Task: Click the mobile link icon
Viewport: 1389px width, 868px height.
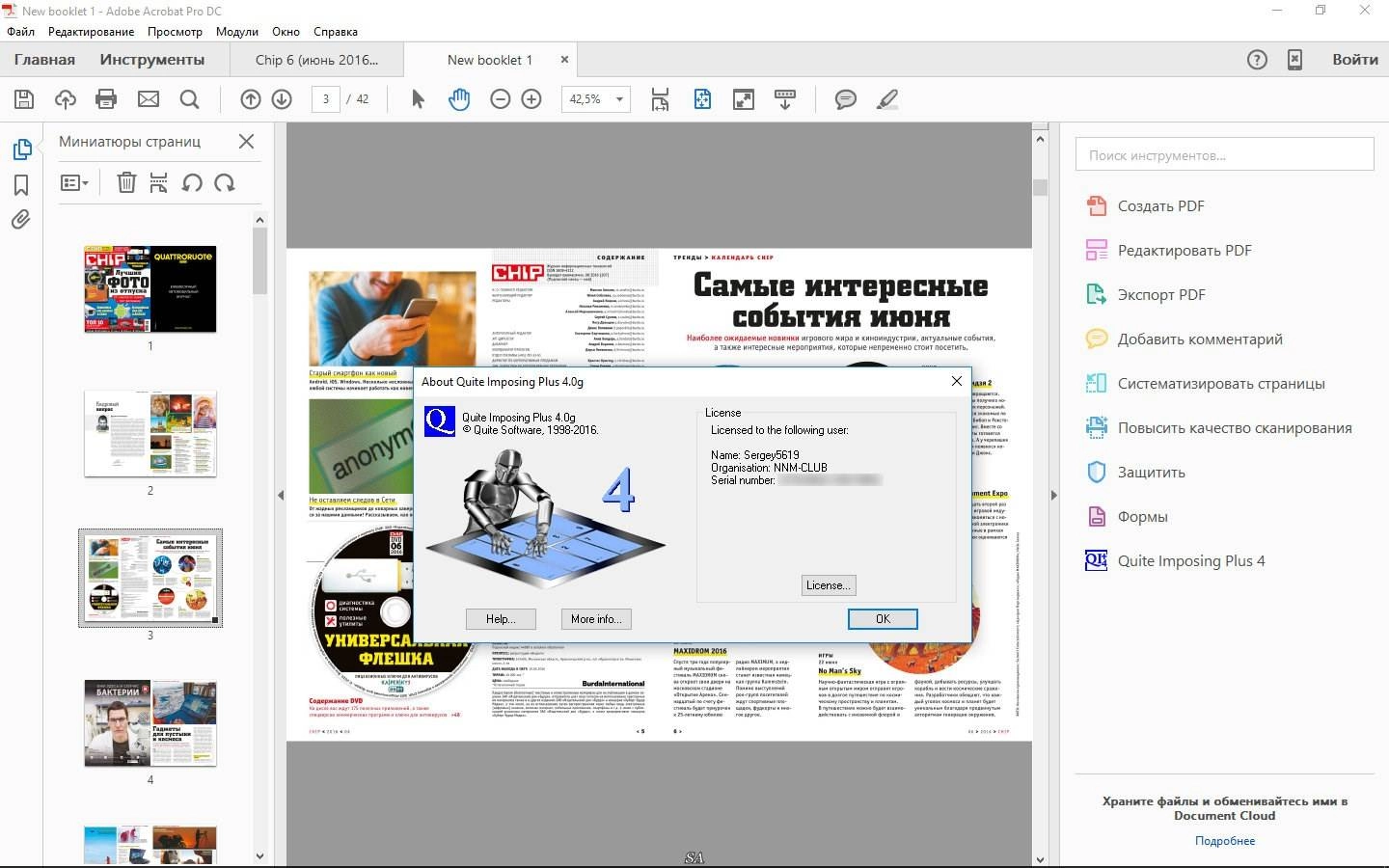Action: click(x=1294, y=60)
